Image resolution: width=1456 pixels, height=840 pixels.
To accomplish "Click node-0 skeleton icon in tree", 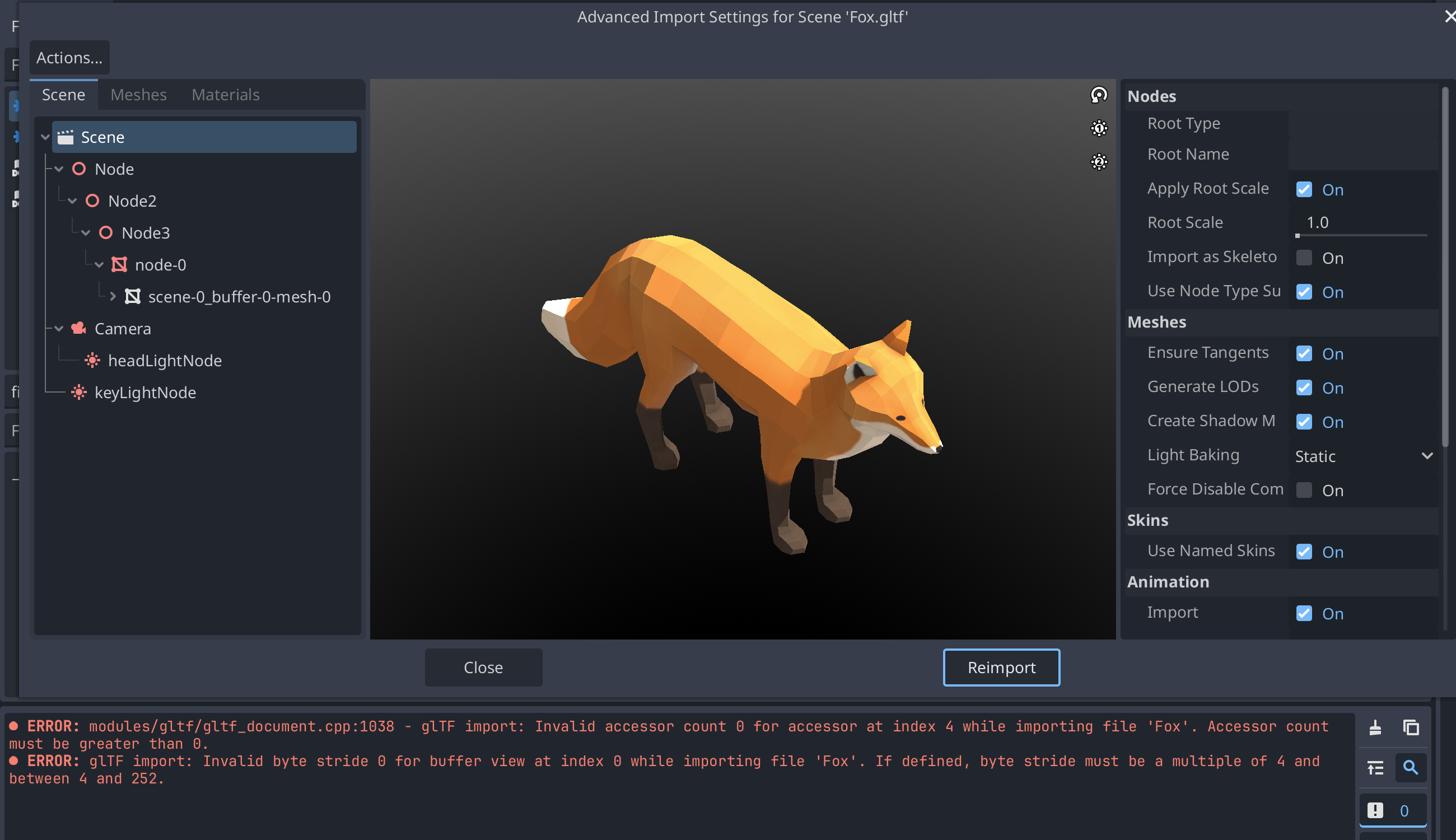I will pos(119,265).
